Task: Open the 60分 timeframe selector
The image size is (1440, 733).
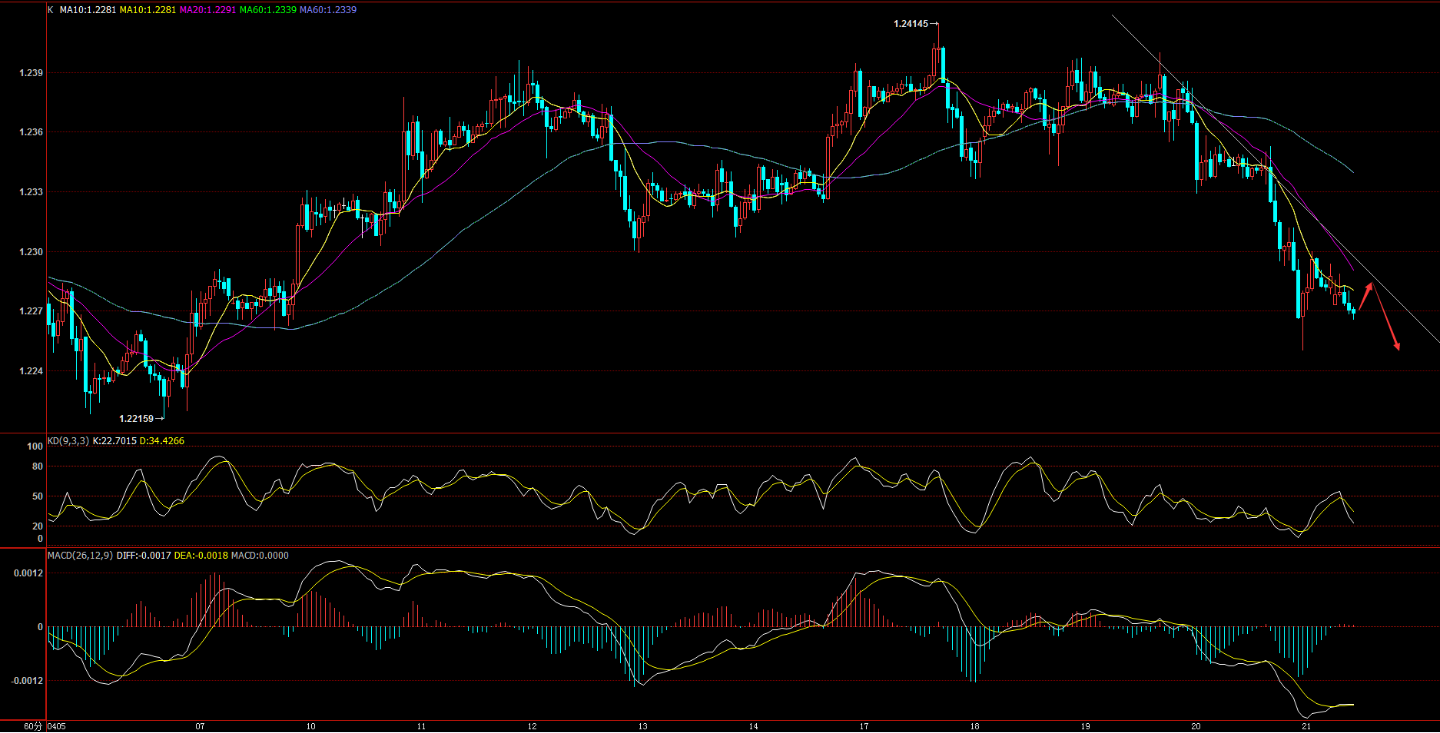Action: (x=32, y=725)
